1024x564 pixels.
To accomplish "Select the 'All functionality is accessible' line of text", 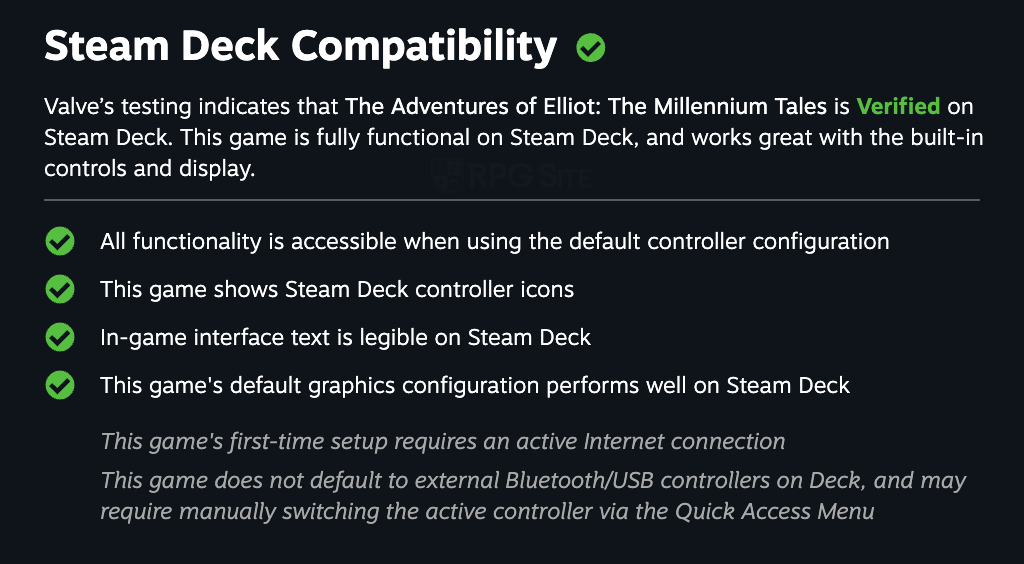I will [494, 241].
